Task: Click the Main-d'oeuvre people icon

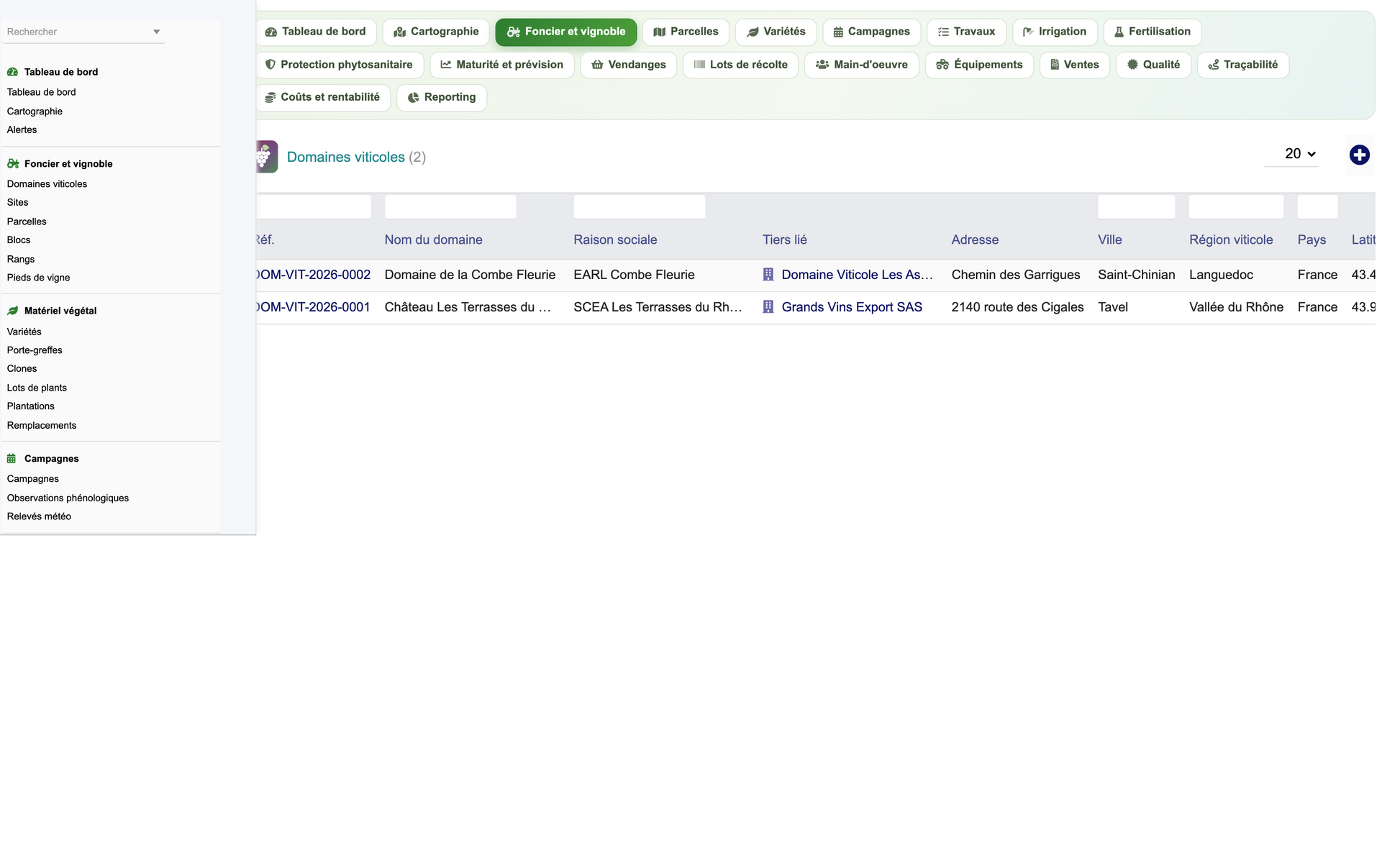Action: (822, 65)
